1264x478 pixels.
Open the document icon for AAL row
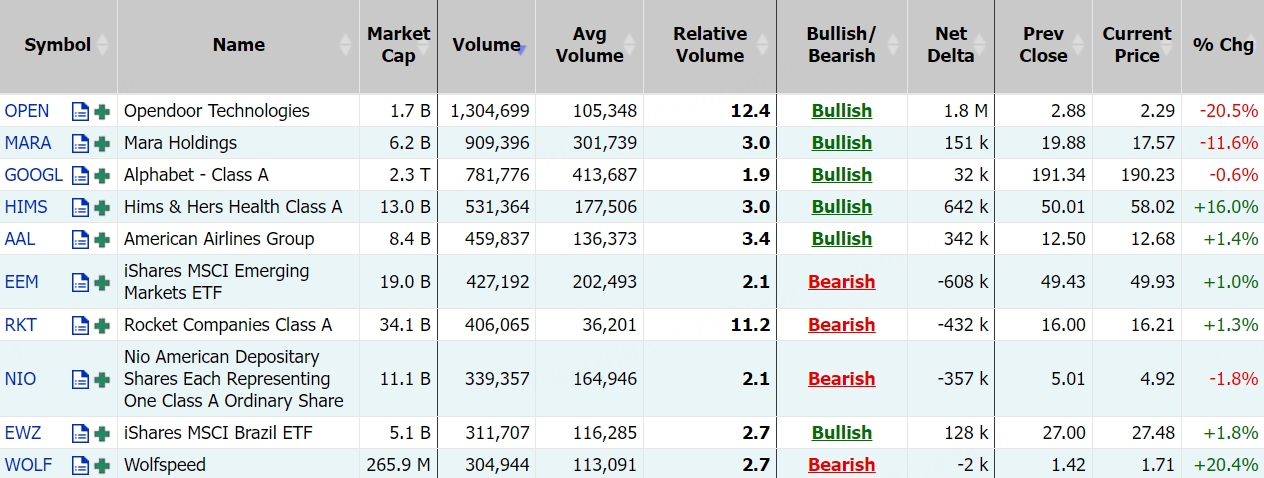[x=80, y=239]
